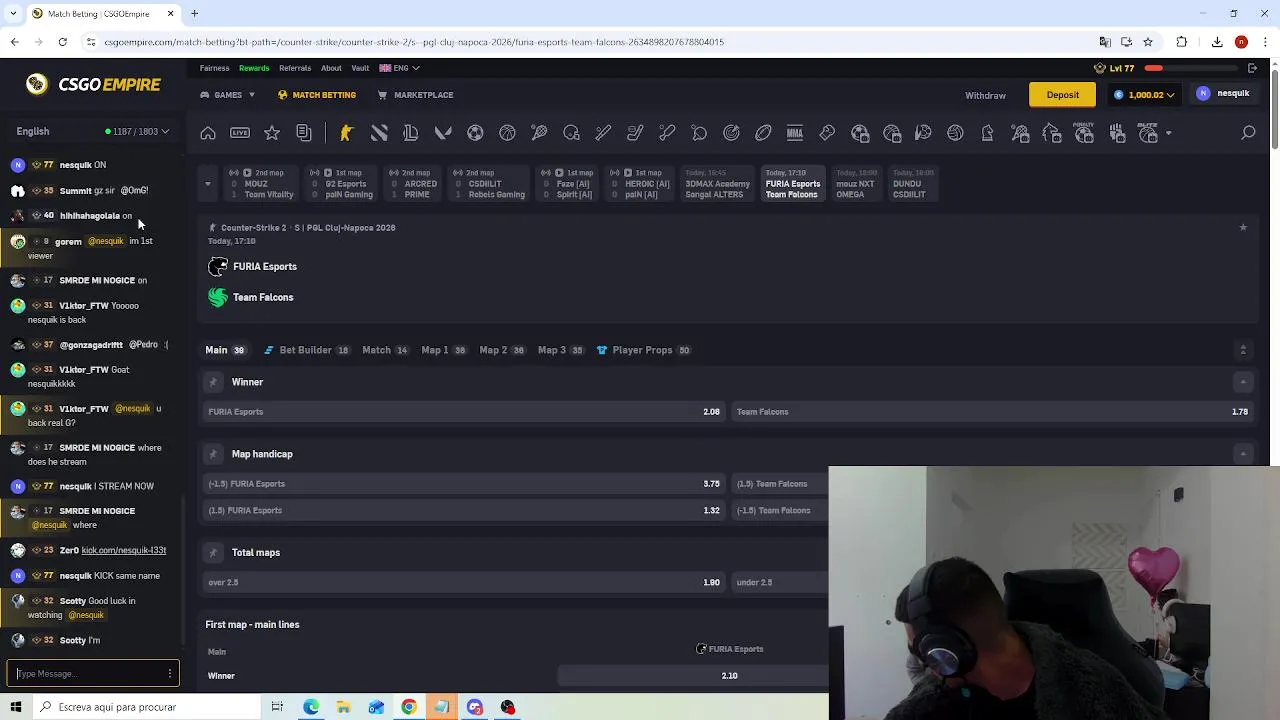Open the sportsbook search magnifier
The height and width of the screenshot is (720, 1280).
coord(1248,133)
